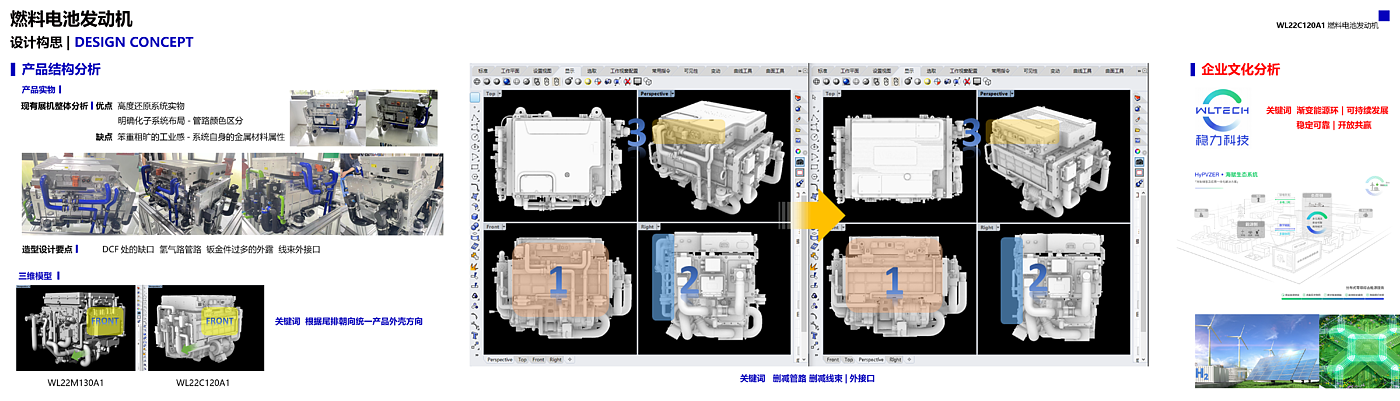Click red X icon in left window toolbar
This screenshot has width=1400, height=401.
tap(627, 82)
